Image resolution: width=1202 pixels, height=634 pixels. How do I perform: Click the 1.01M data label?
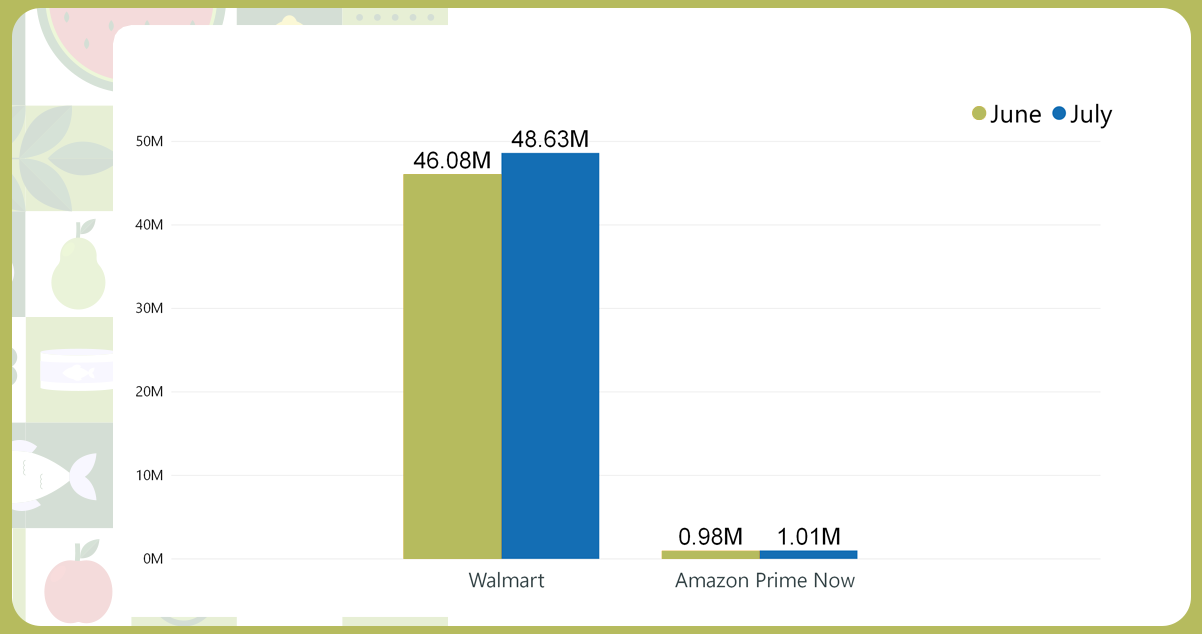[808, 536]
